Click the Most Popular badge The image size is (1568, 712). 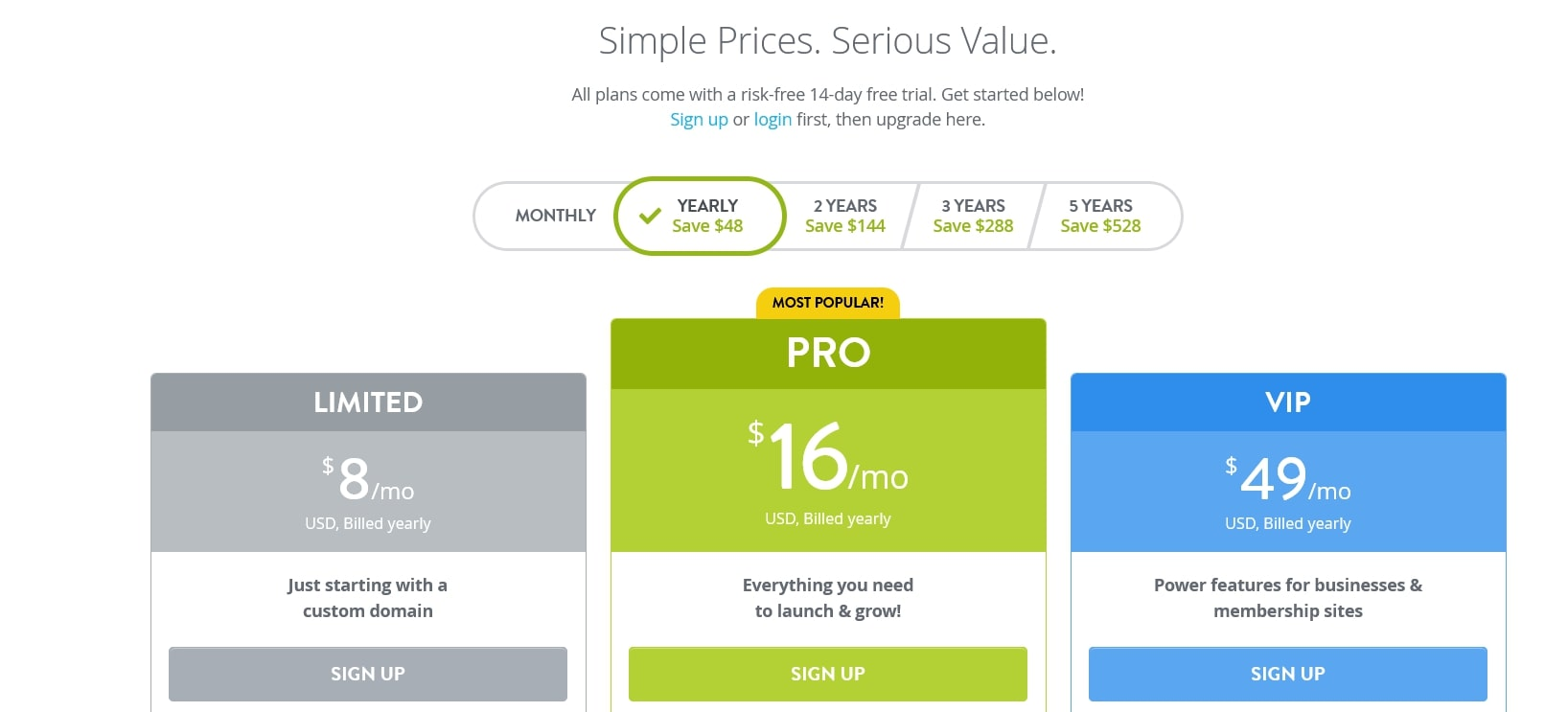click(x=828, y=303)
